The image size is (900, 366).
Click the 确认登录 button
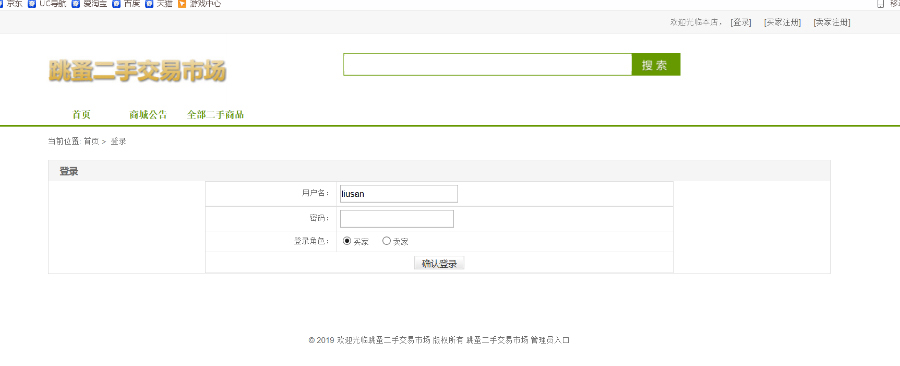439,264
